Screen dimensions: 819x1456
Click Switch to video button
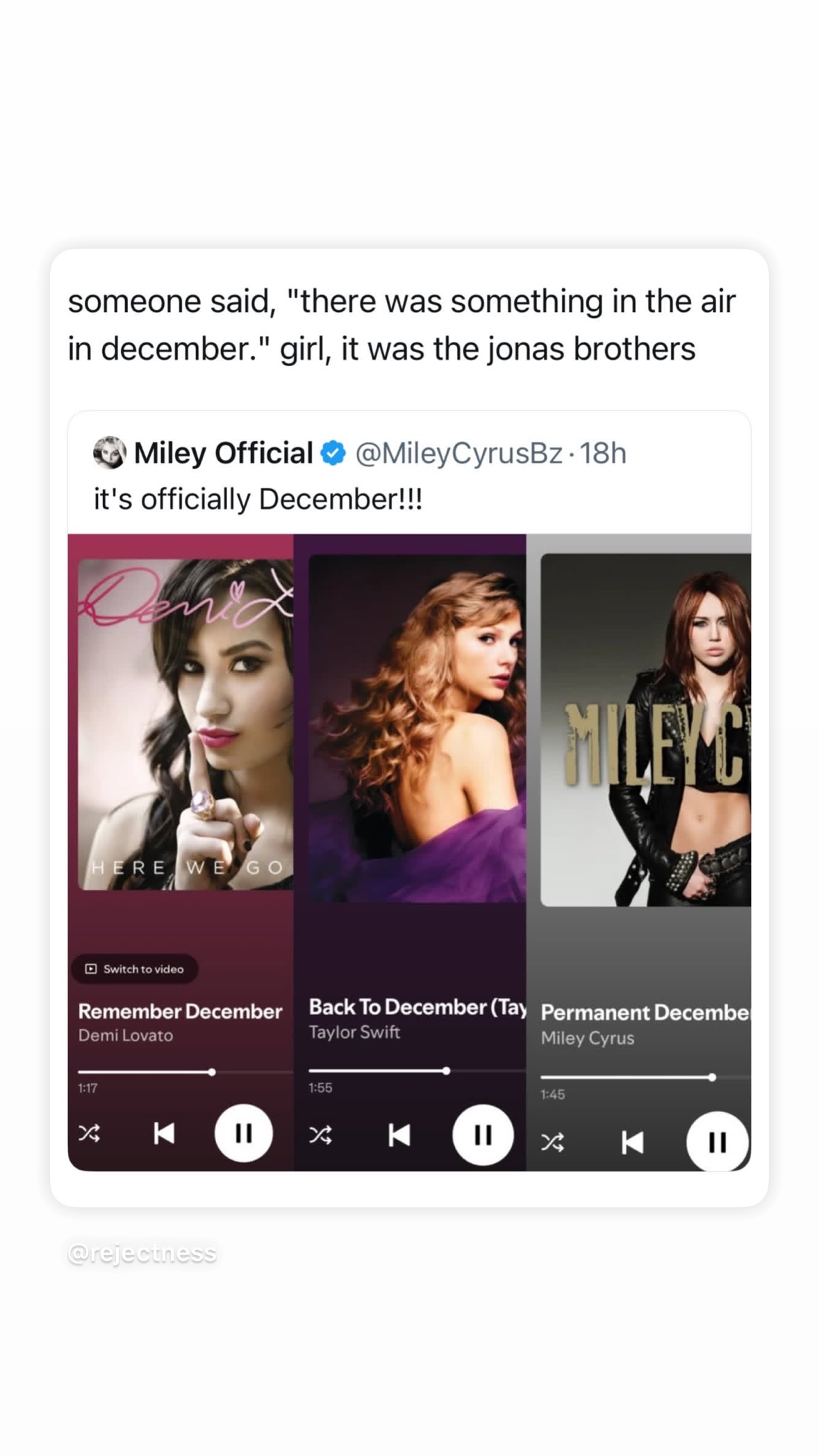pos(135,969)
